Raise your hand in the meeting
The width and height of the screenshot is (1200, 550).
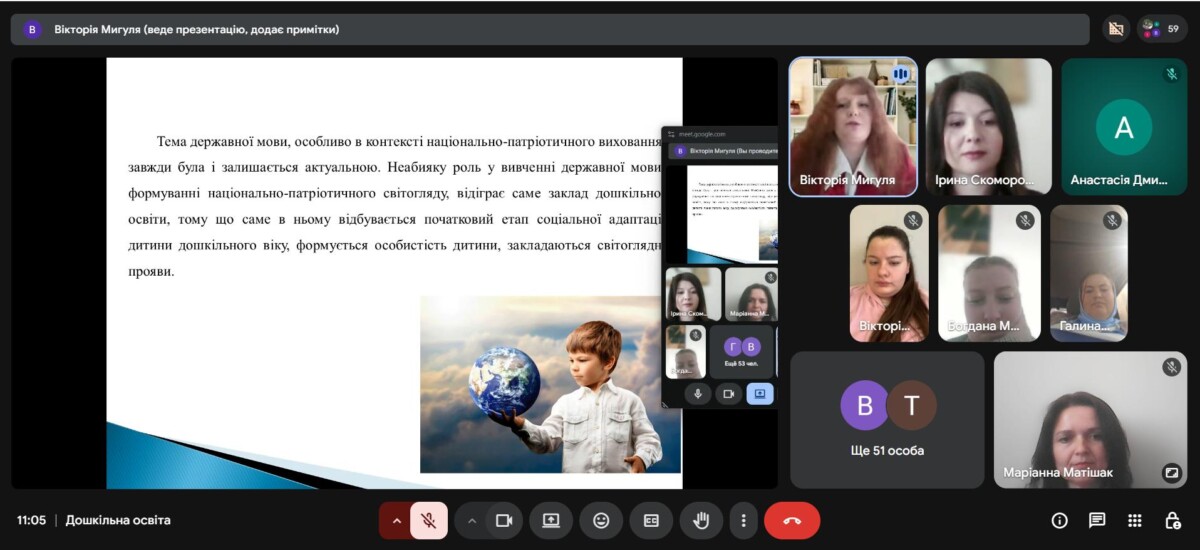click(x=701, y=521)
